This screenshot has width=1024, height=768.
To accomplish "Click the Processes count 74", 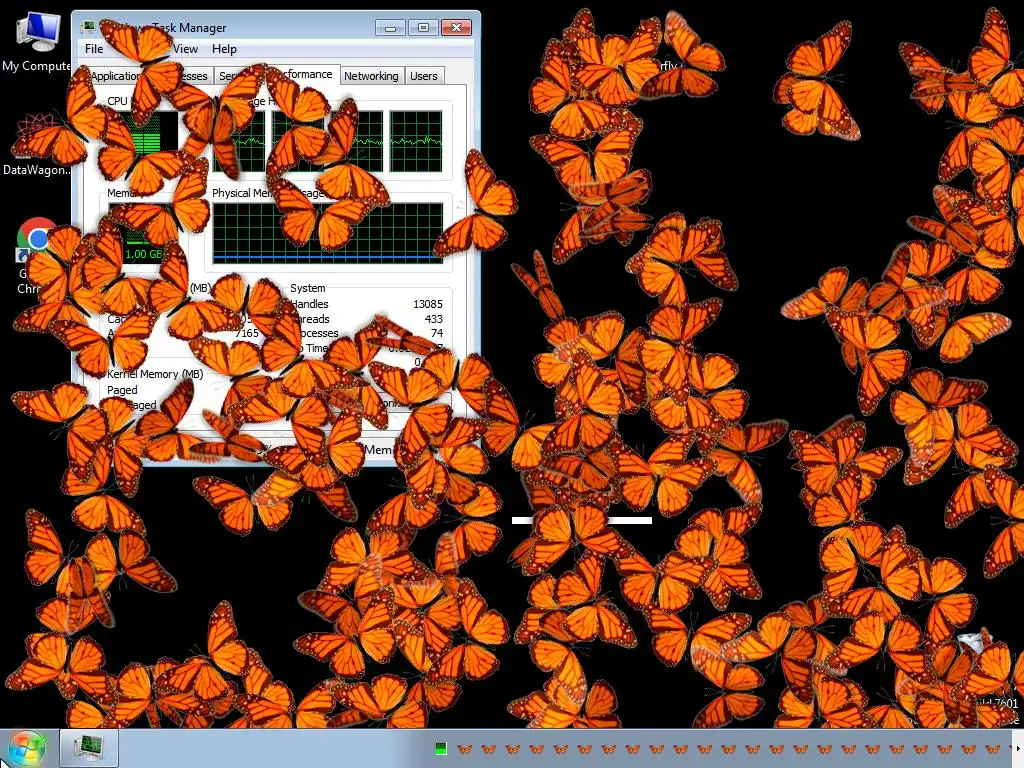I will (437, 333).
